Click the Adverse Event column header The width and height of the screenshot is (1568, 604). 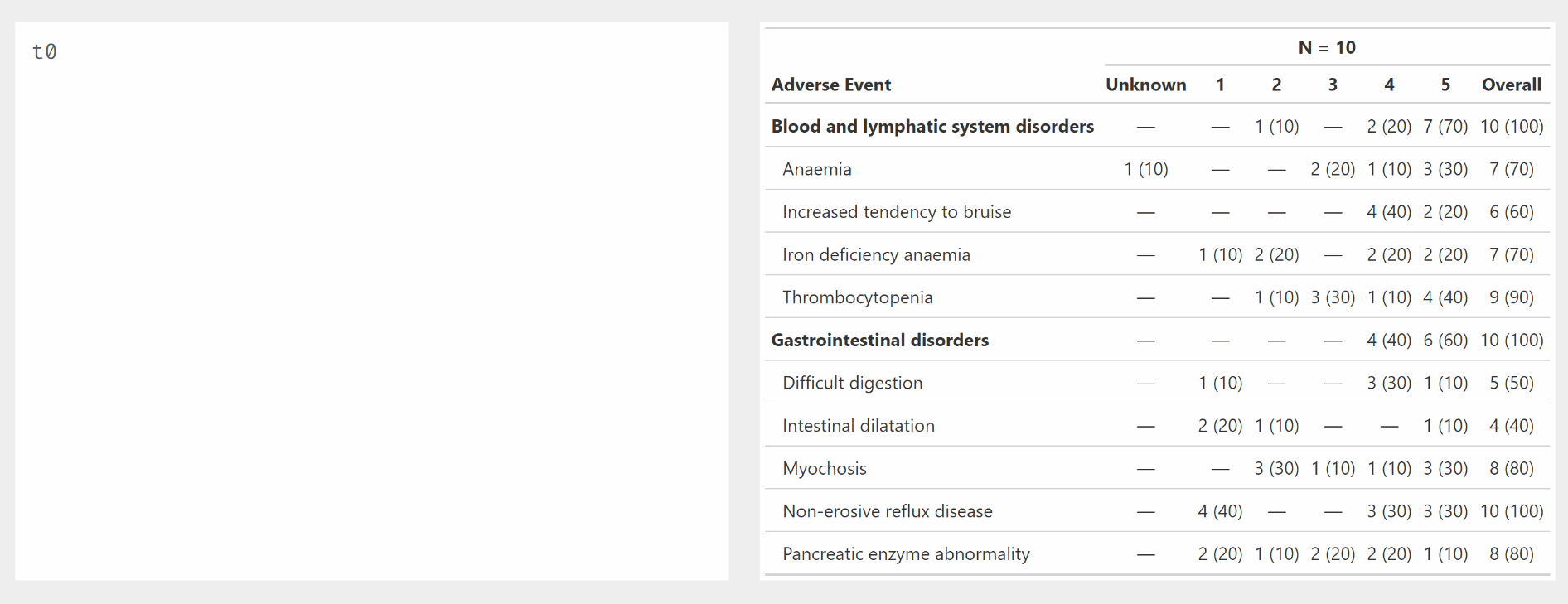(x=830, y=85)
